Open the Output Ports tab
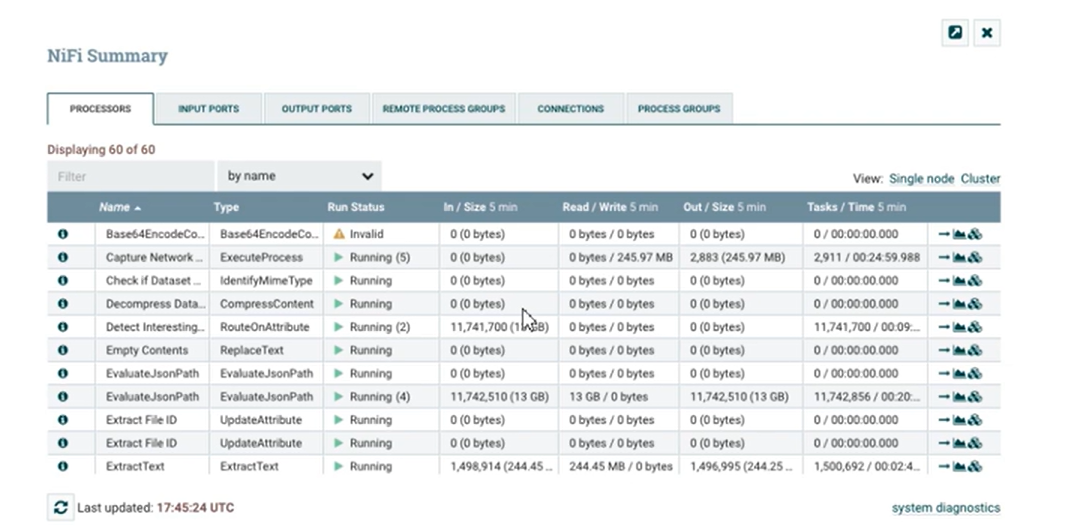Screen dimensions: 1083x532 point(316,109)
